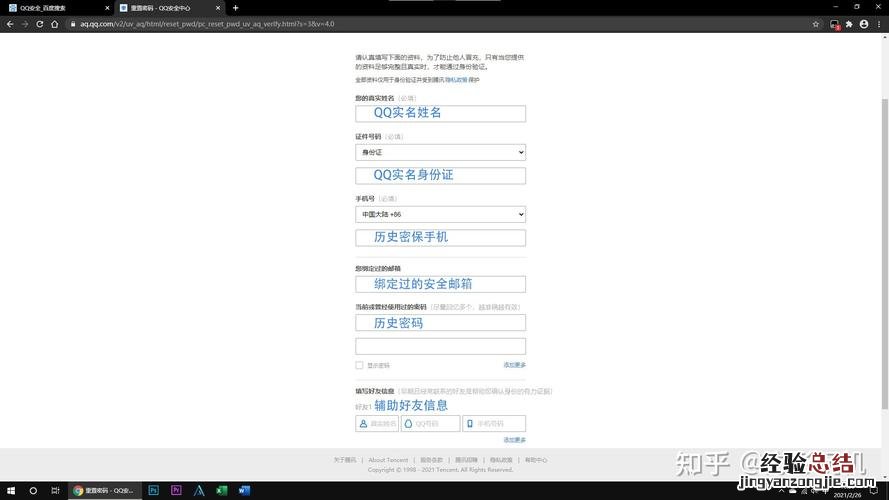The image size is (889, 500).
Task: Click the browser forward arrow
Action: (x=24, y=24)
